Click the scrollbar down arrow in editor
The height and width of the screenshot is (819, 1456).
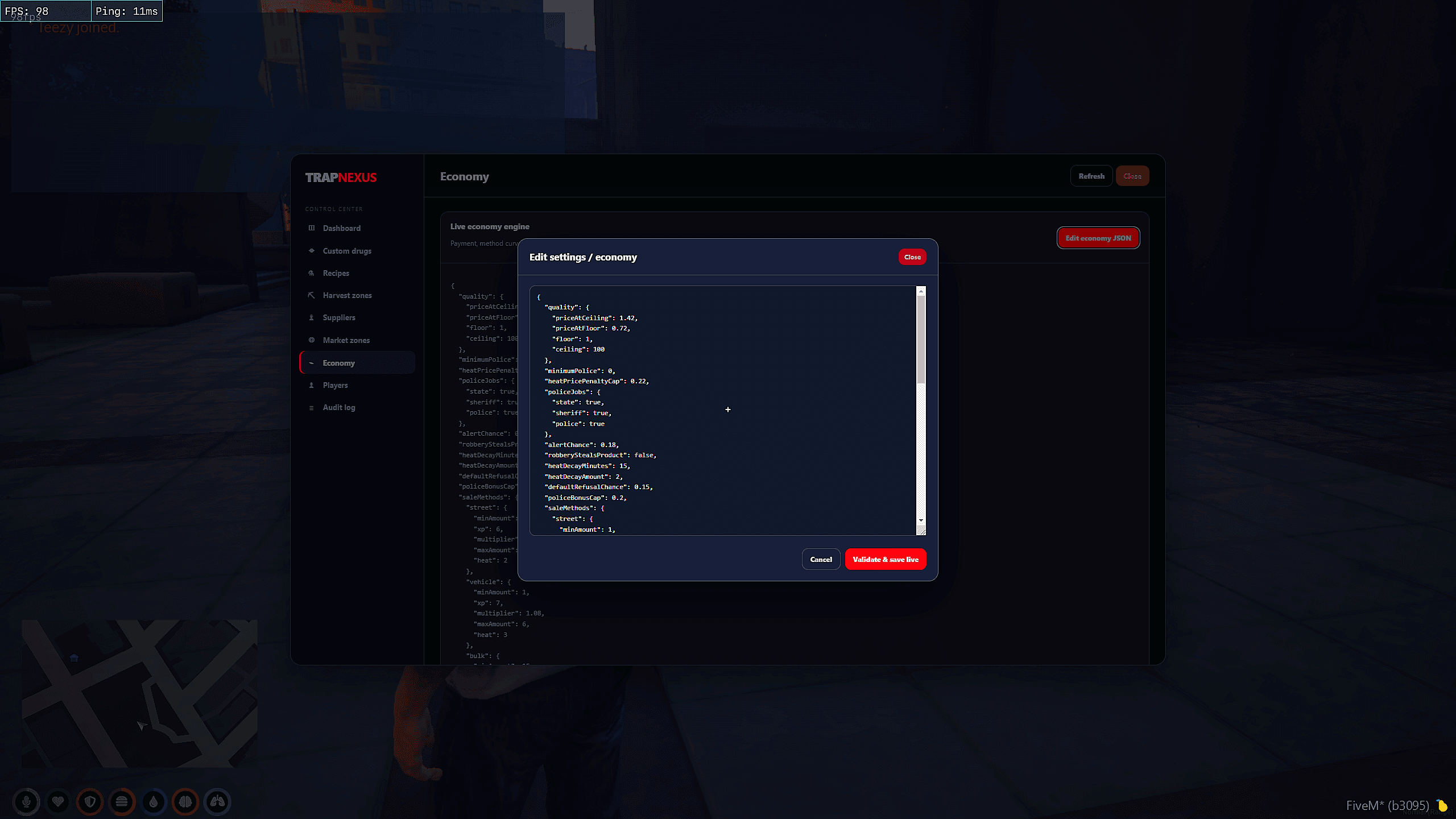click(921, 520)
